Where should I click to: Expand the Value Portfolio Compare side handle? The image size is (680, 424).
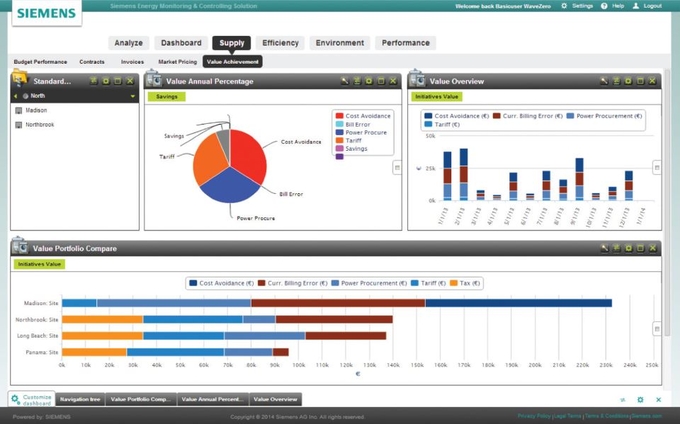click(x=656, y=328)
